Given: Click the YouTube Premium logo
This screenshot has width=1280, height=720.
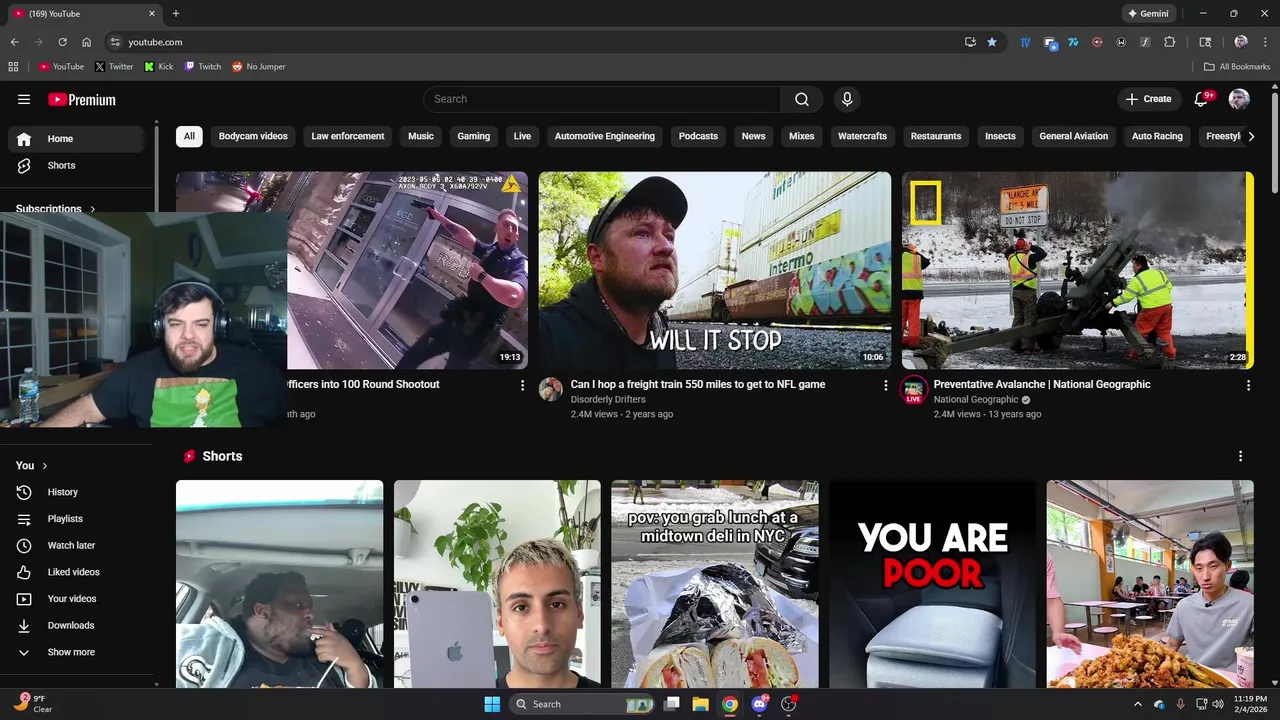Looking at the screenshot, I should pos(82,100).
